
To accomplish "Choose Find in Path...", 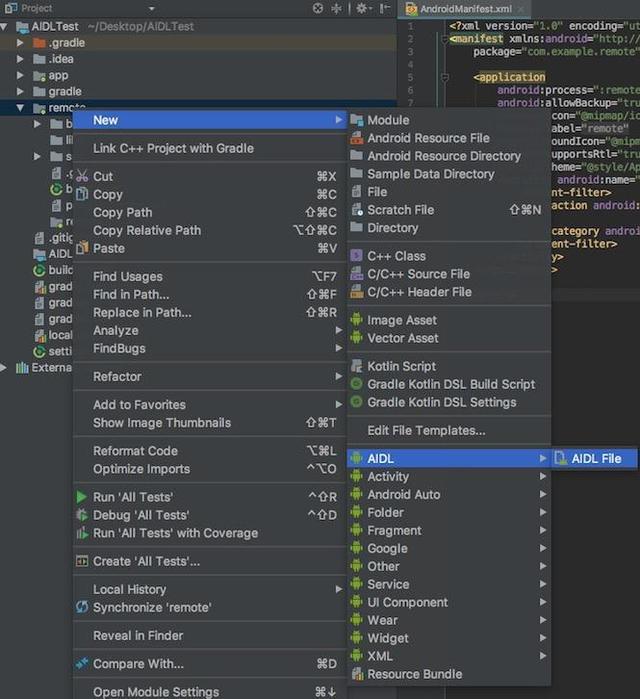I will click(210, 295).
